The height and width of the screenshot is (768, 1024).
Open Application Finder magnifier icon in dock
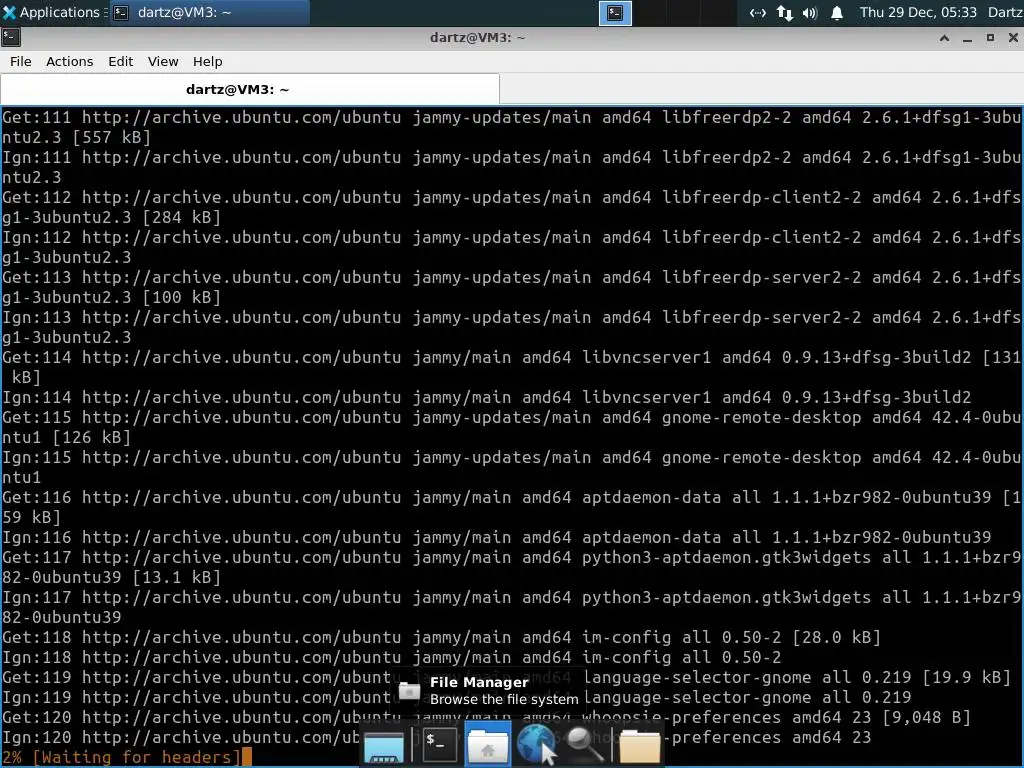pyautogui.click(x=584, y=744)
